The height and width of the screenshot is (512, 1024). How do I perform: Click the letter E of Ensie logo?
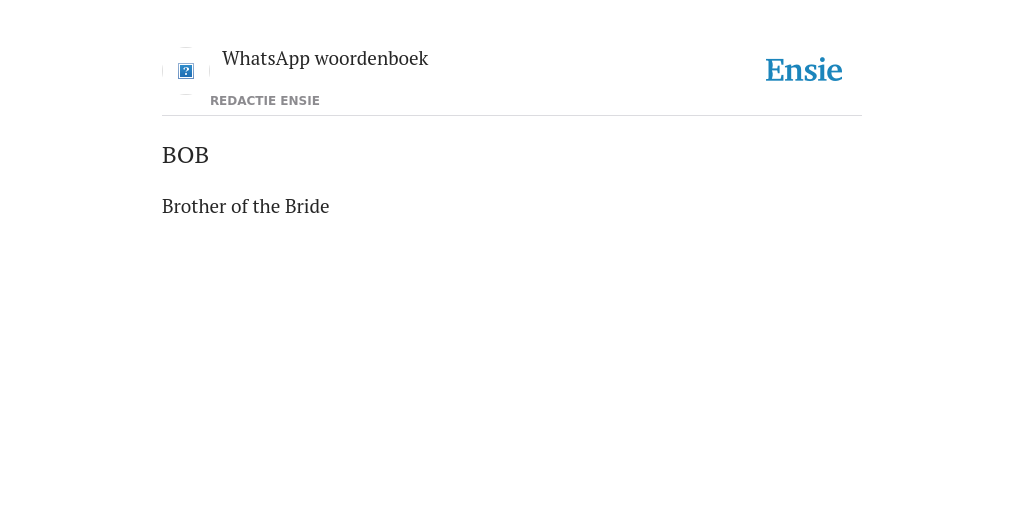pyautogui.click(x=775, y=70)
